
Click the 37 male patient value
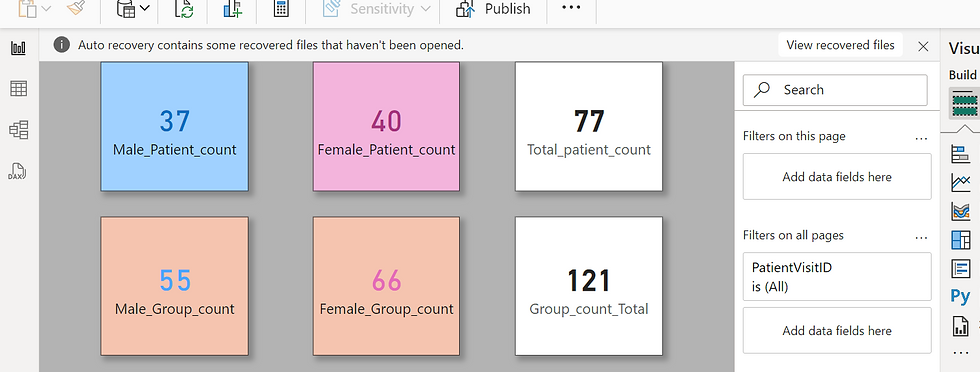click(174, 121)
